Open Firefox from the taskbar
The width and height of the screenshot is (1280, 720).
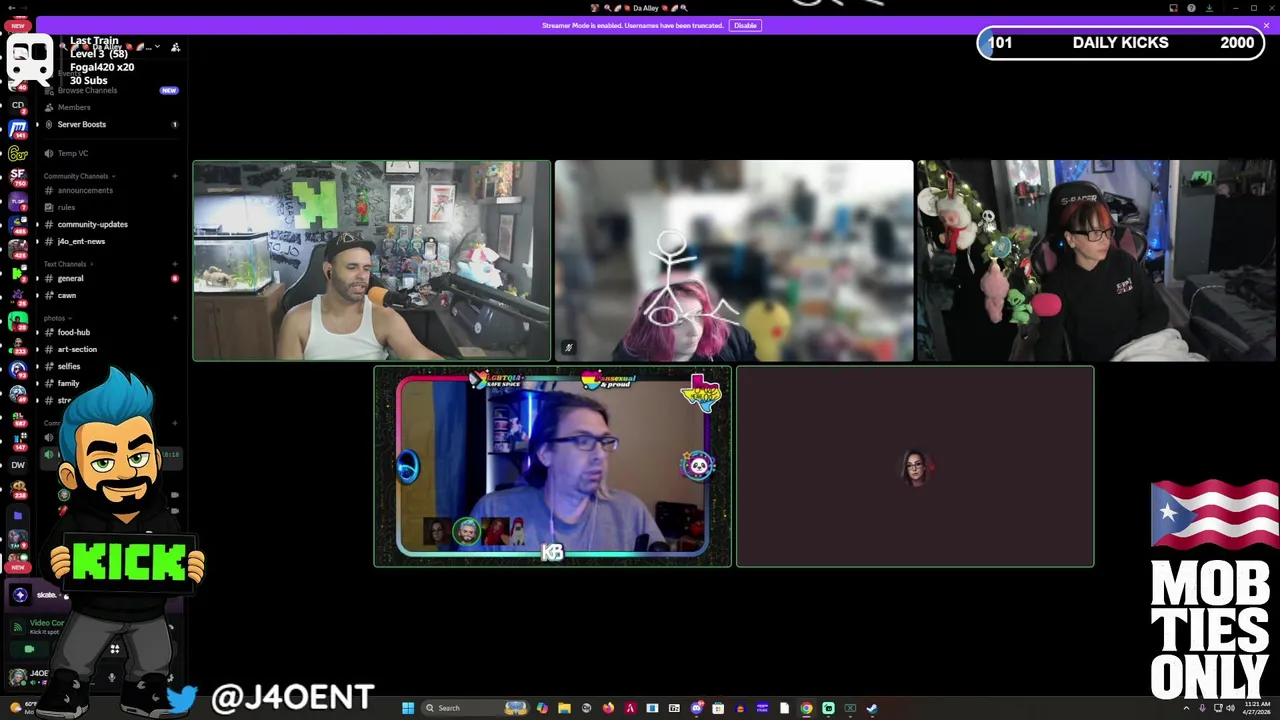point(608,708)
